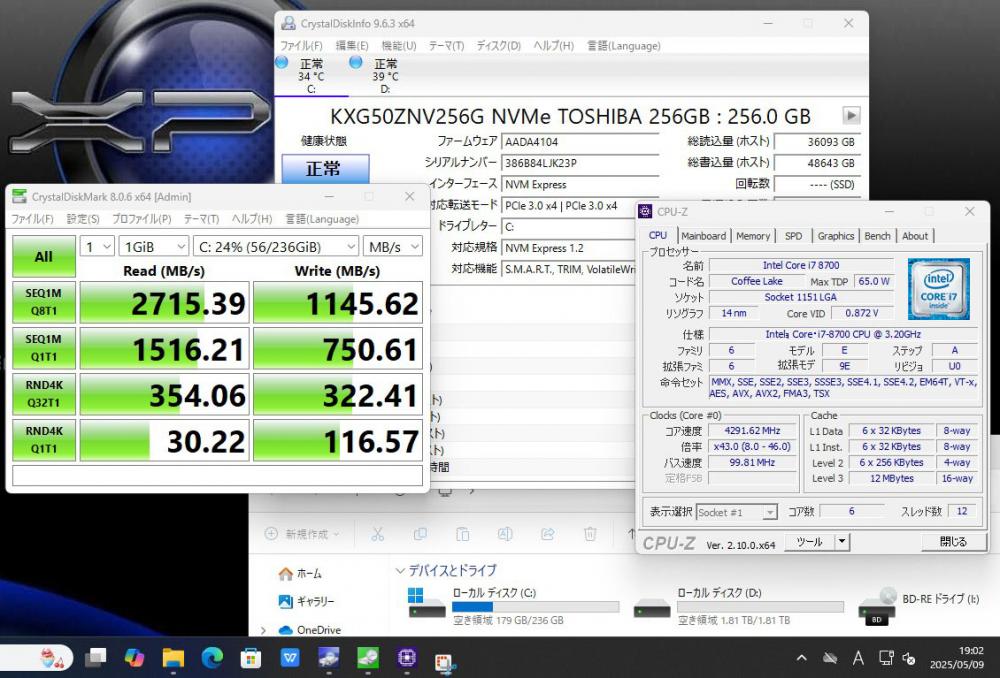Open CrystalDiskInfo 機能(U) menu
This screenshot has width=1000, height=678.
pos(399,46)
